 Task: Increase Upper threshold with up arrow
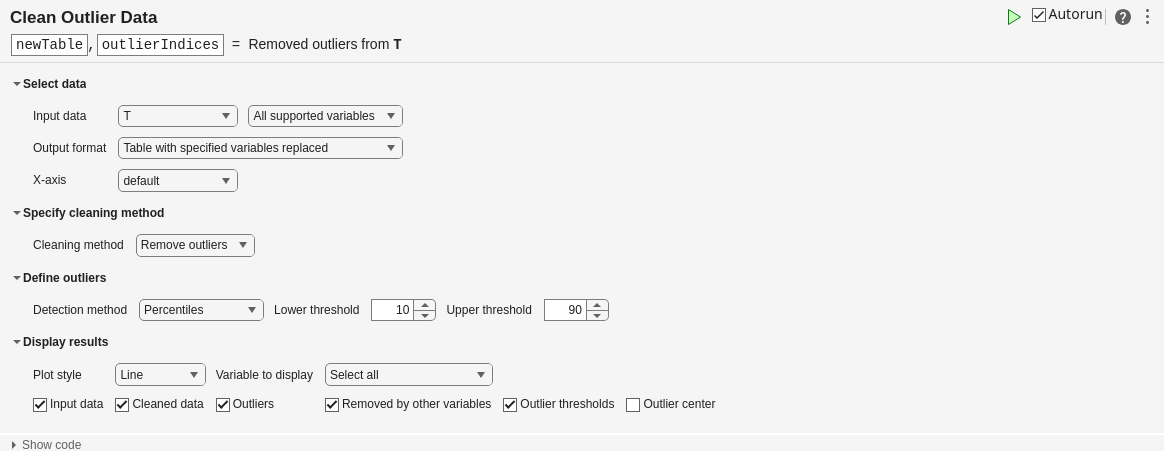tap(597, 305)
